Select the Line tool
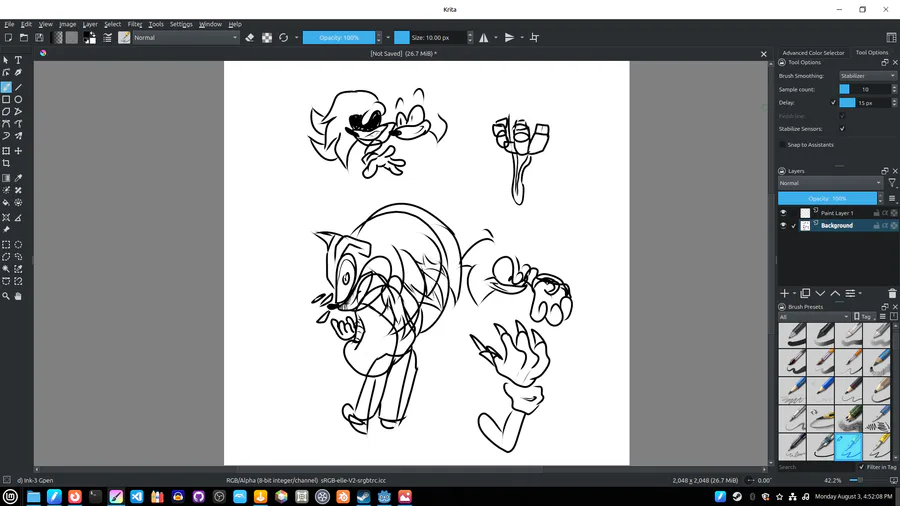 pos(18,87)
